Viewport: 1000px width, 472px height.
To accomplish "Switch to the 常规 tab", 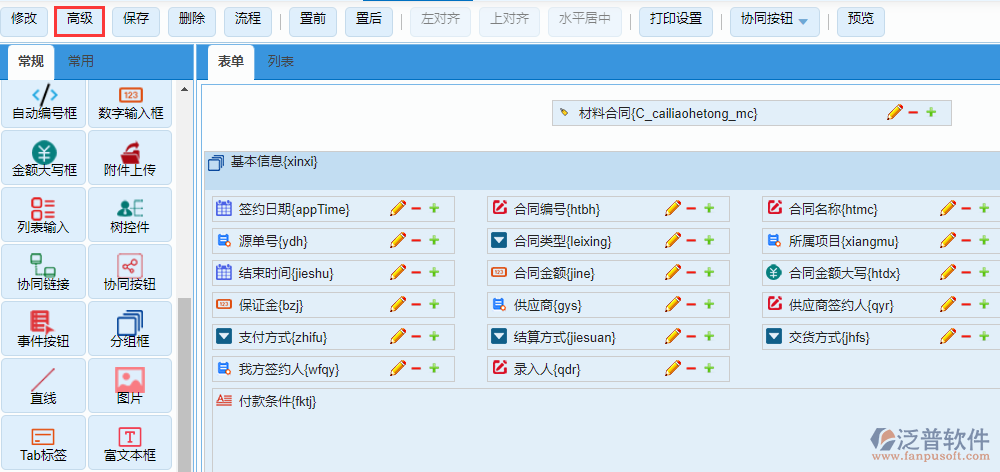I will (31, 61).
